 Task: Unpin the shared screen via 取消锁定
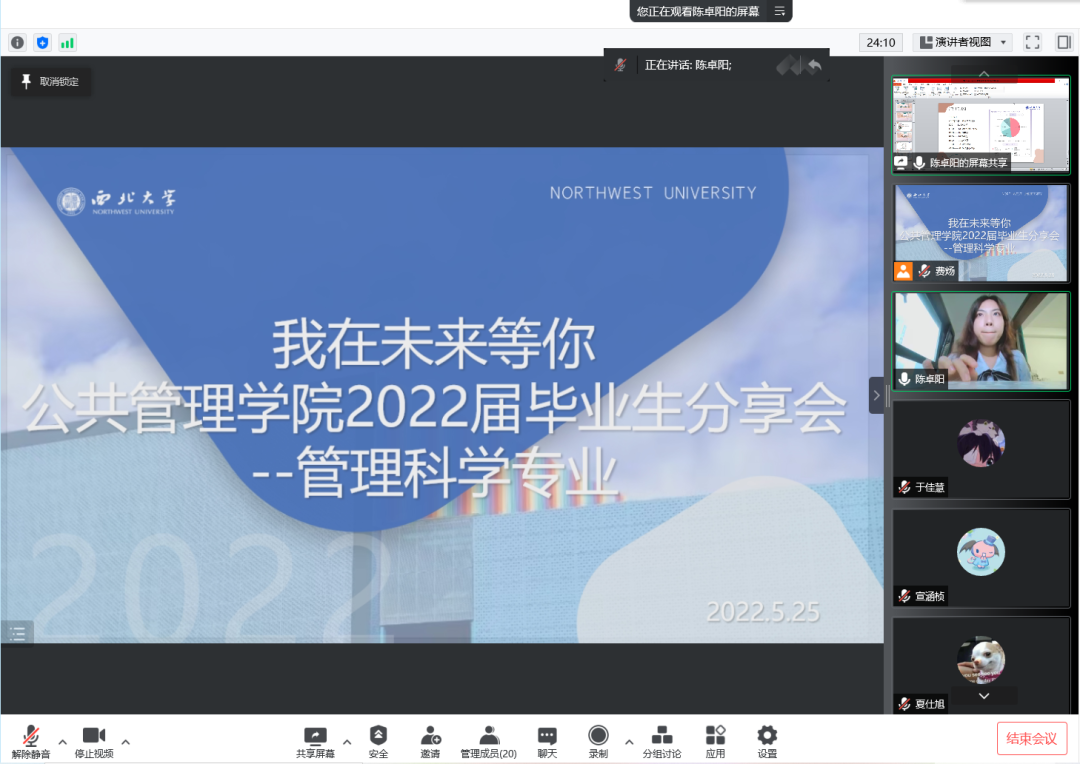click(51, 82)
